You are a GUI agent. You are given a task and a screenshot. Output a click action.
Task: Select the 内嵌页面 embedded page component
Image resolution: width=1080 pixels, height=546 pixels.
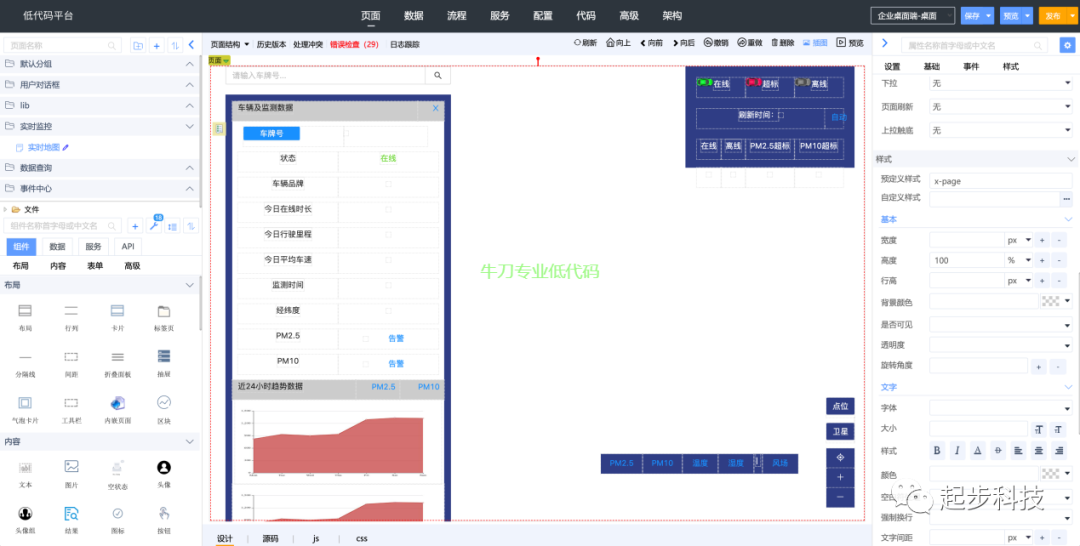tap(118, 403)
